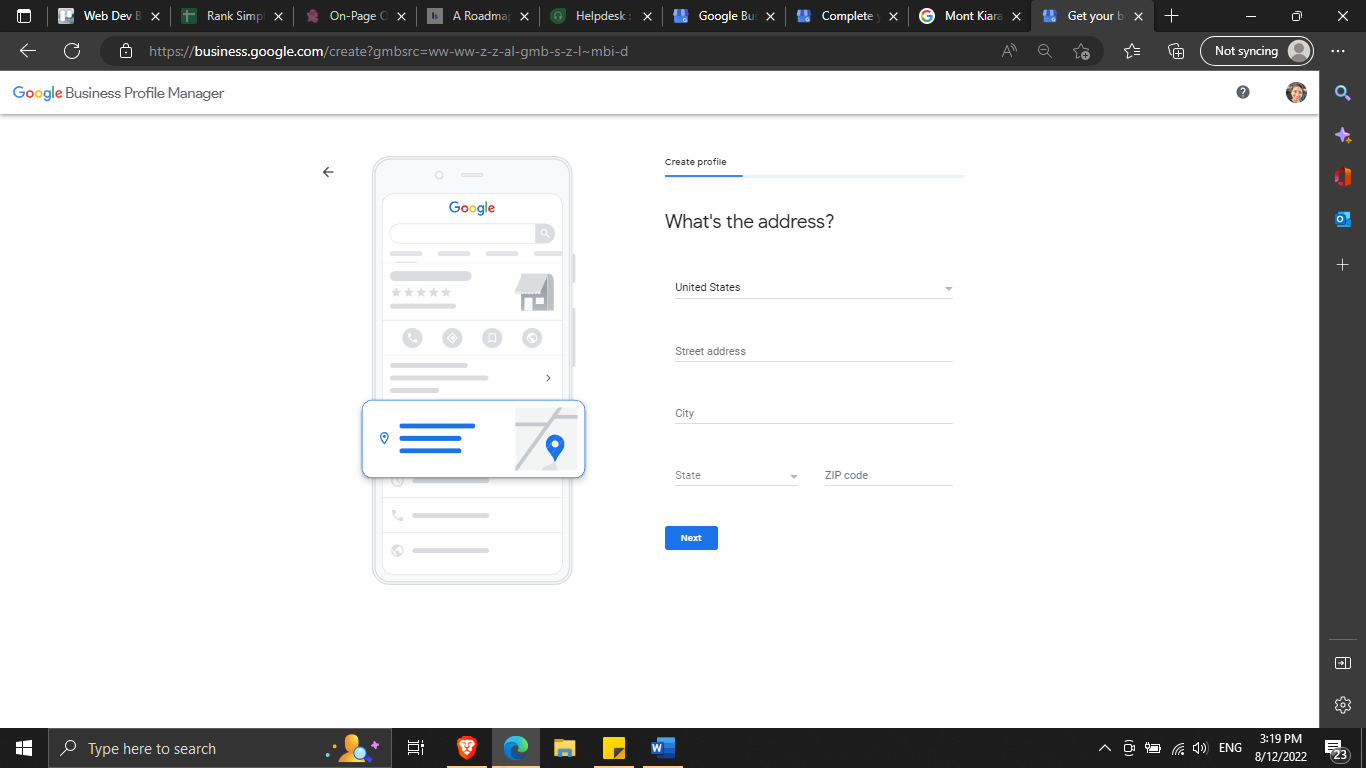Click the blue Next button

691,538
